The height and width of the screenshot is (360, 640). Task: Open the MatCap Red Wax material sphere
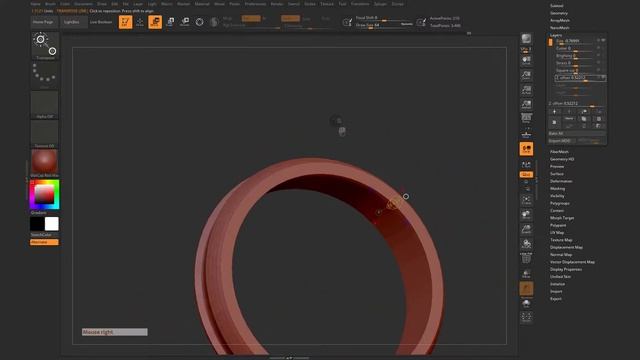(44, 162)
